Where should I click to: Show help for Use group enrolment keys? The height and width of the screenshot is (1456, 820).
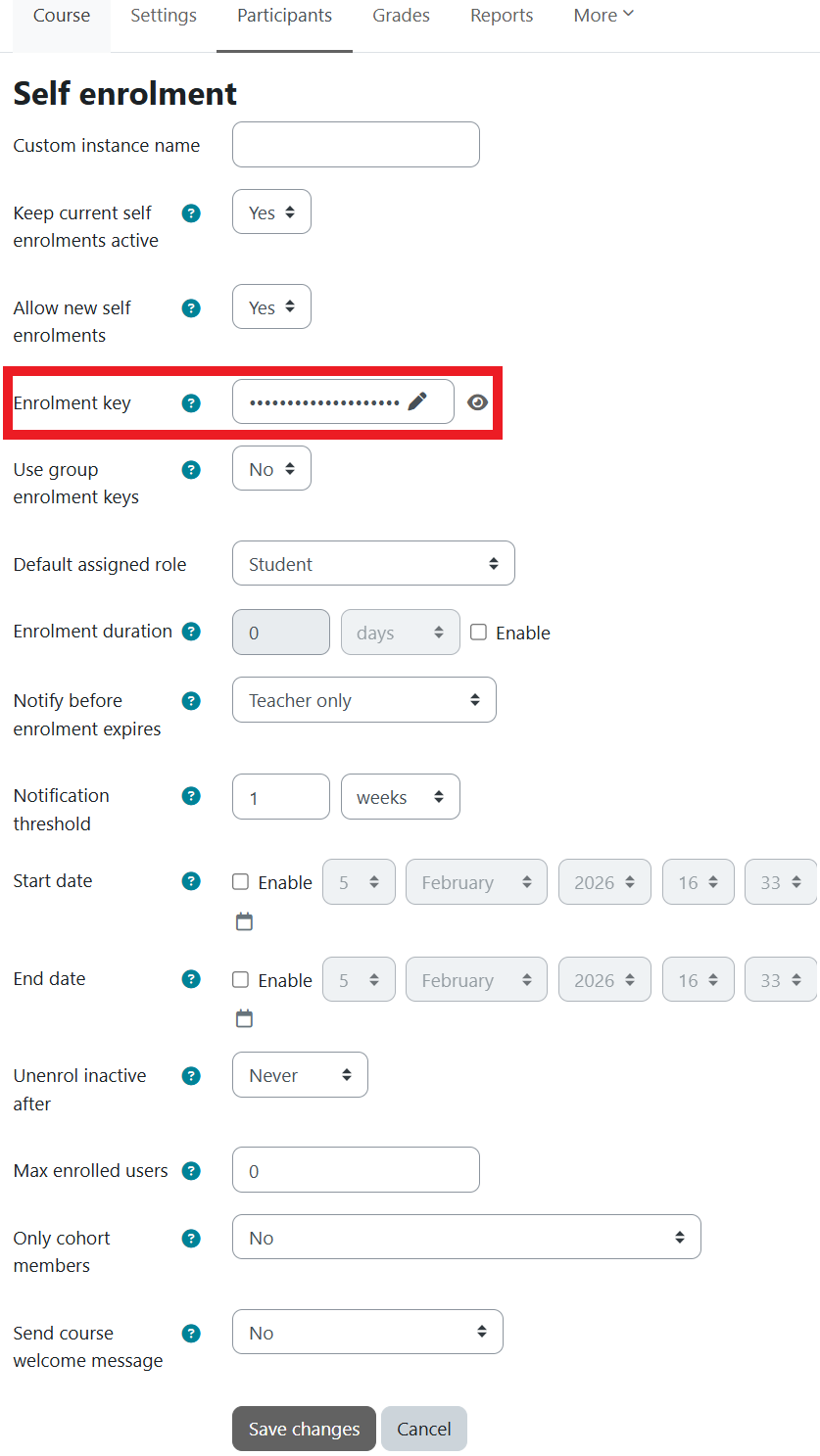[192, 470]
